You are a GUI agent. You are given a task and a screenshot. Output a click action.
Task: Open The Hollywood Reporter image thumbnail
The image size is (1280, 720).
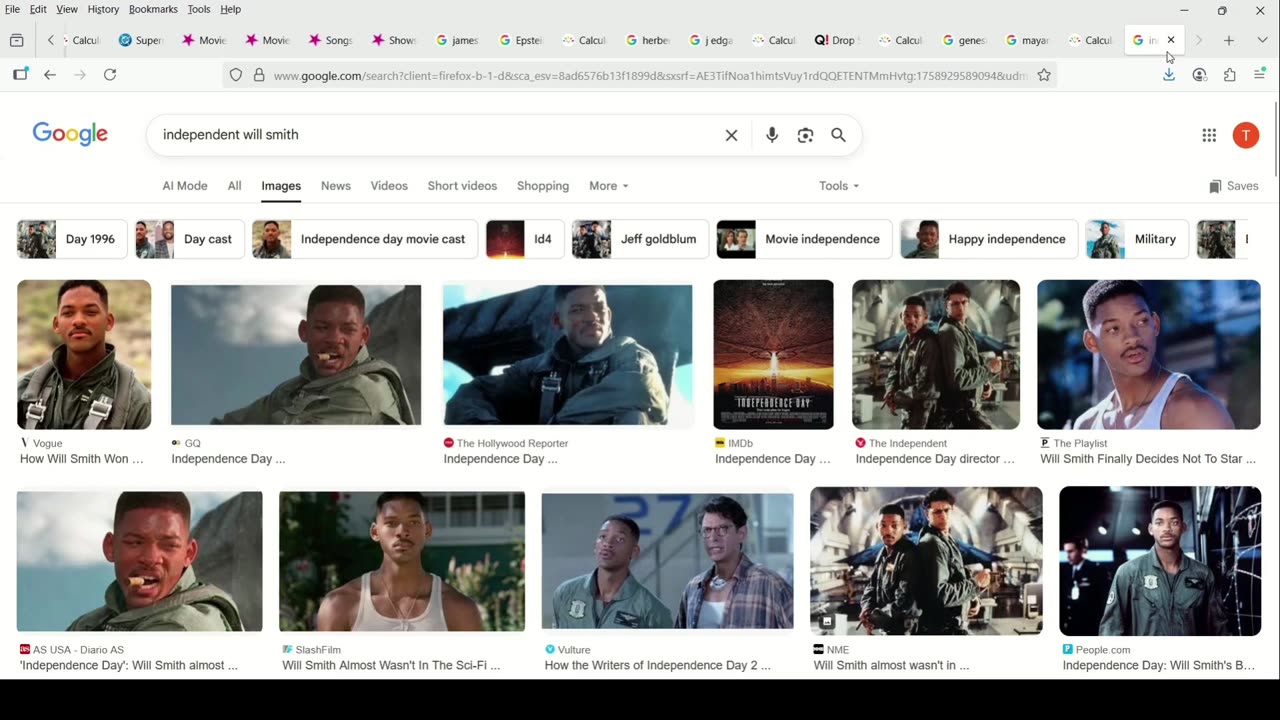(567, 355)
